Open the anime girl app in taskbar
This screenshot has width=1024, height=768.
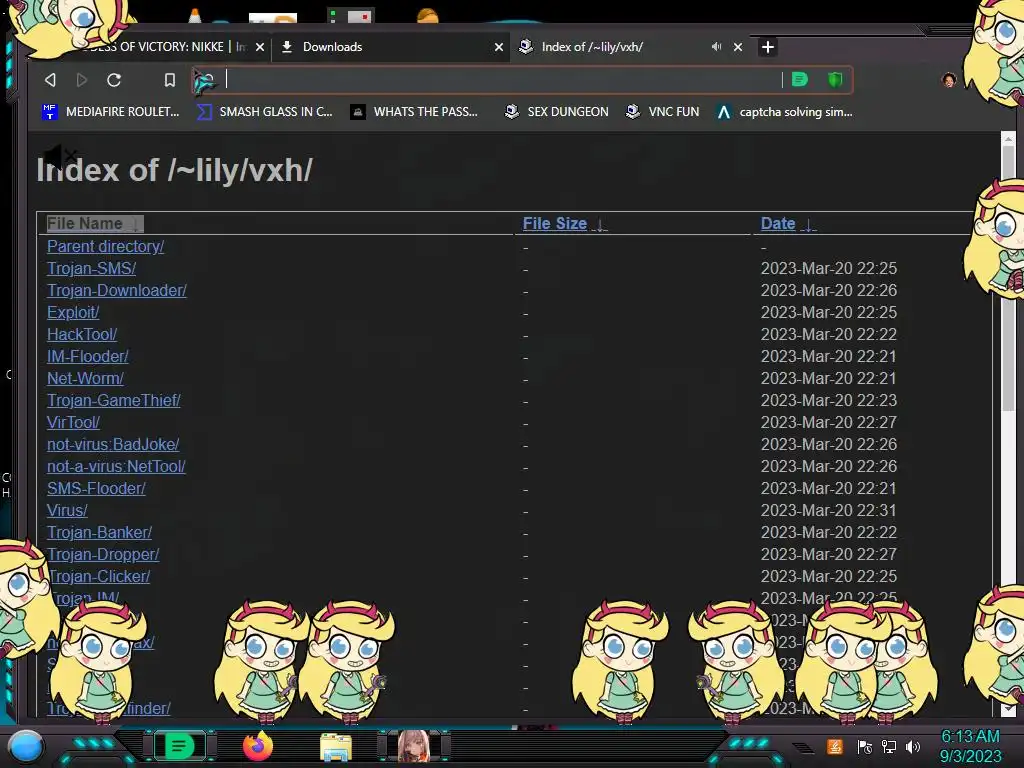tap(414, 746)
